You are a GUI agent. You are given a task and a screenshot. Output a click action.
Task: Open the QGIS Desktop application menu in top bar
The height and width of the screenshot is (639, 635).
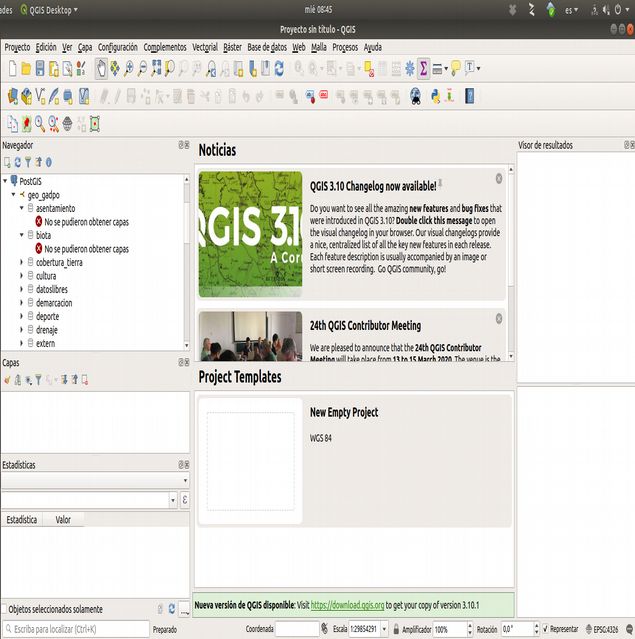[49, 10]
